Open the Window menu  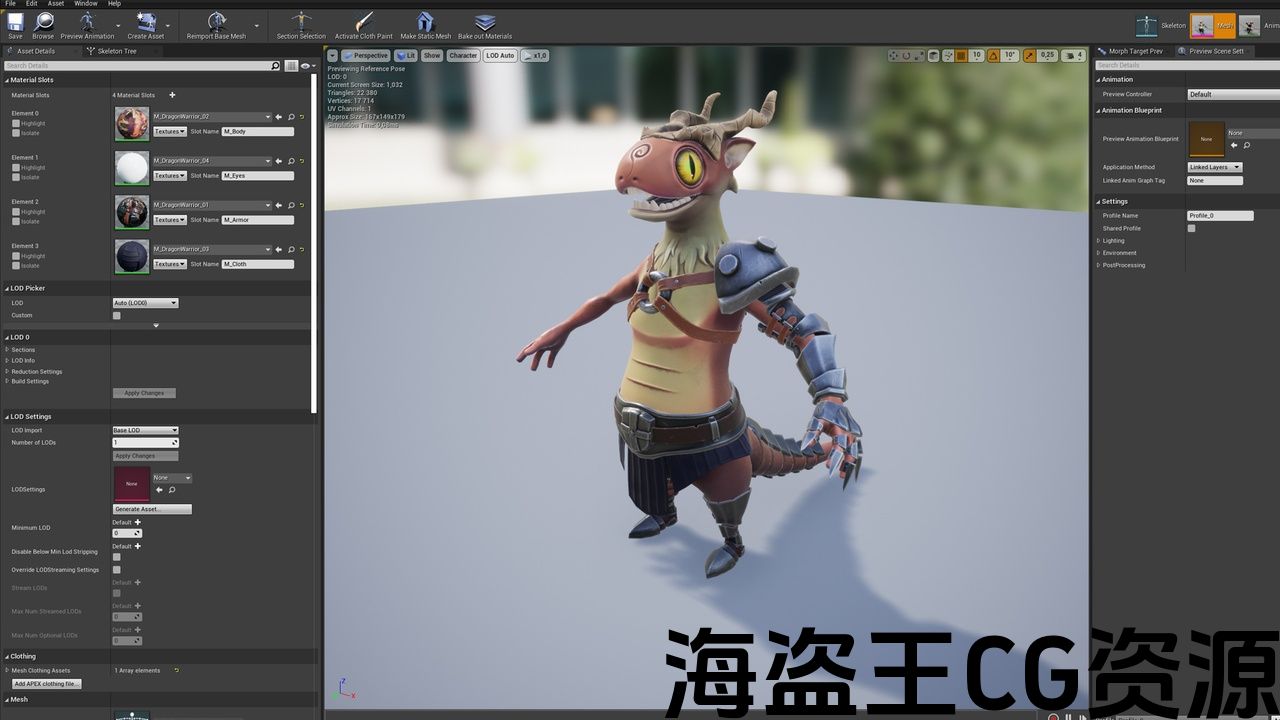click(x=85, y=4)
